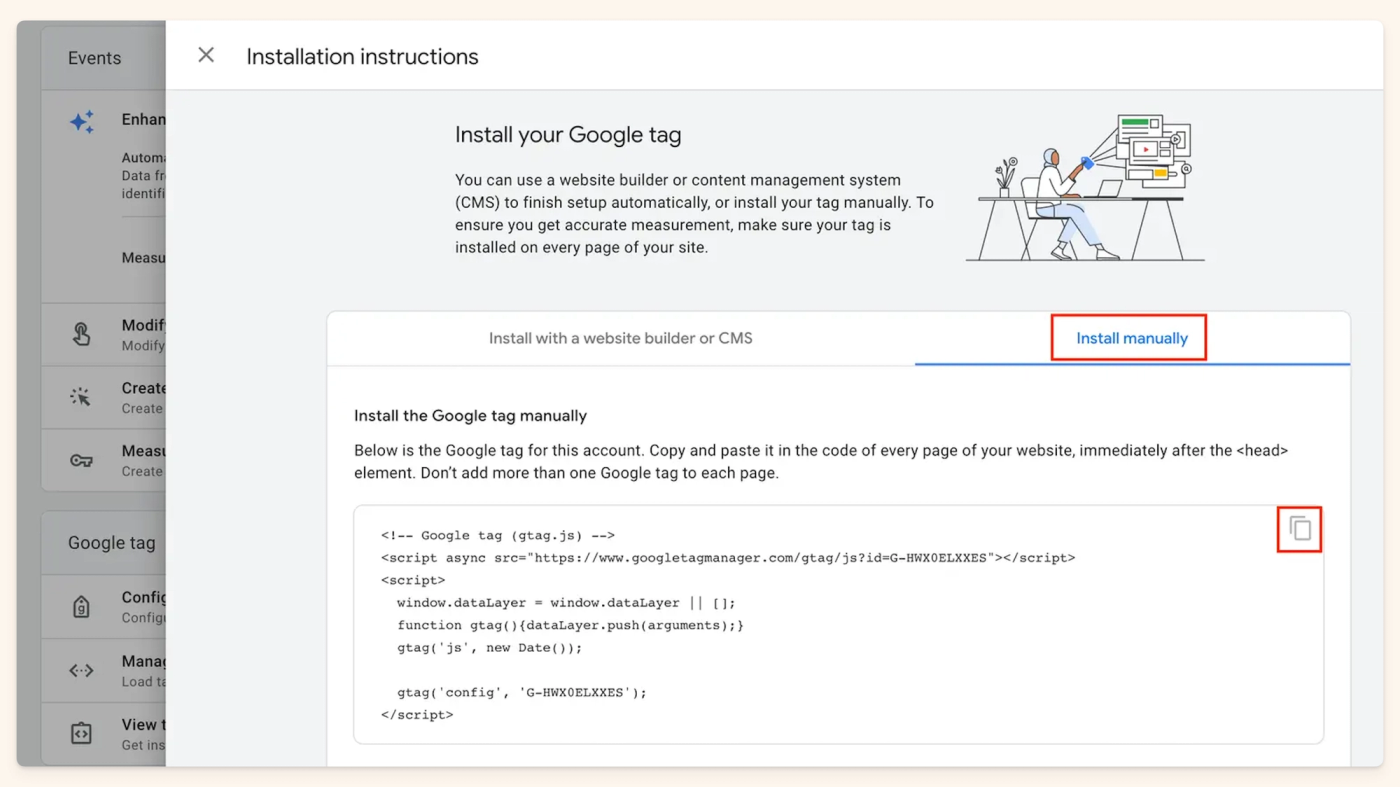Click the Events section header
Screen dimensions: 1400x787
coord(94,58)
